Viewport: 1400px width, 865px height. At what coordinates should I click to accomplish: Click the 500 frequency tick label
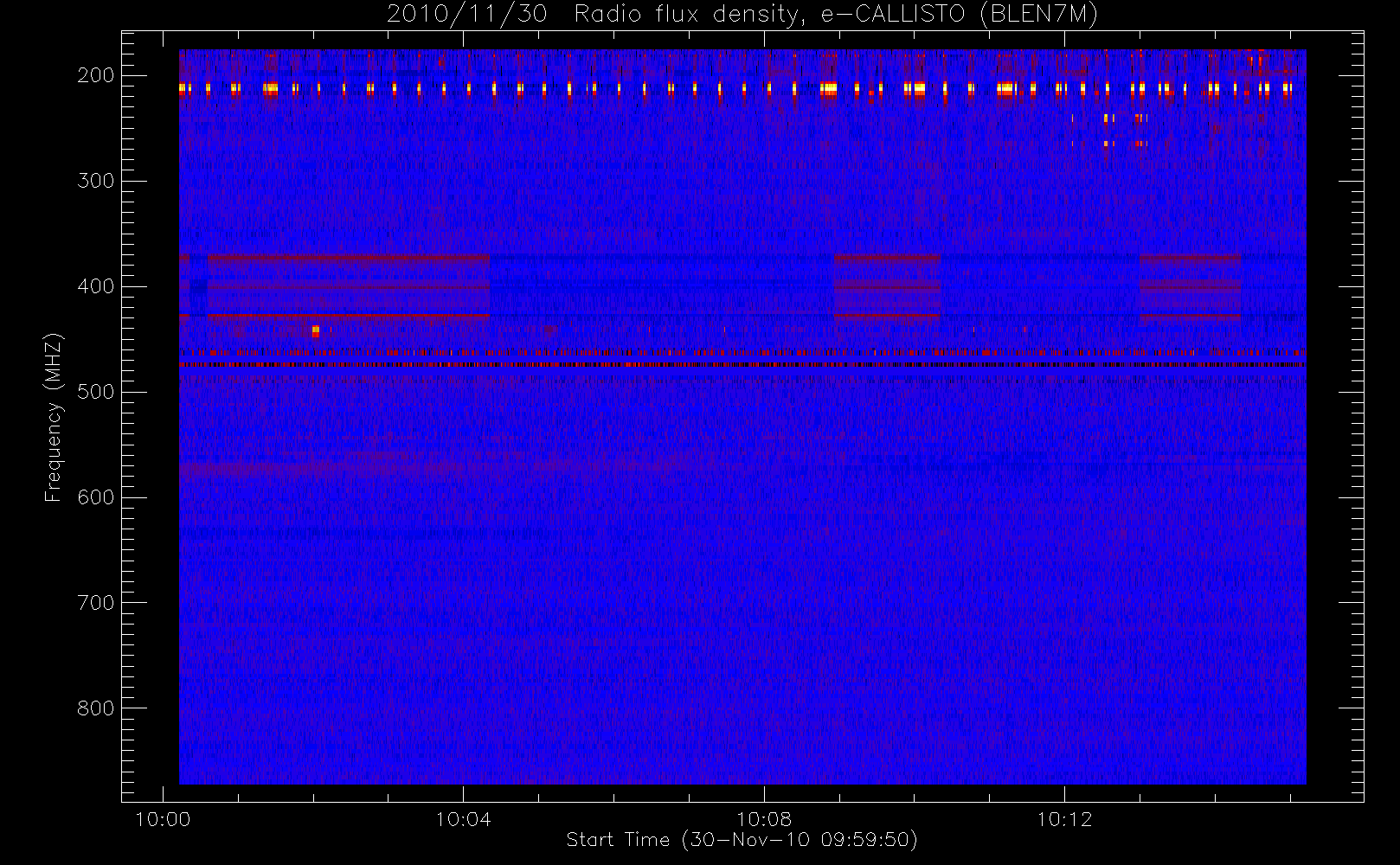(96, 392)
